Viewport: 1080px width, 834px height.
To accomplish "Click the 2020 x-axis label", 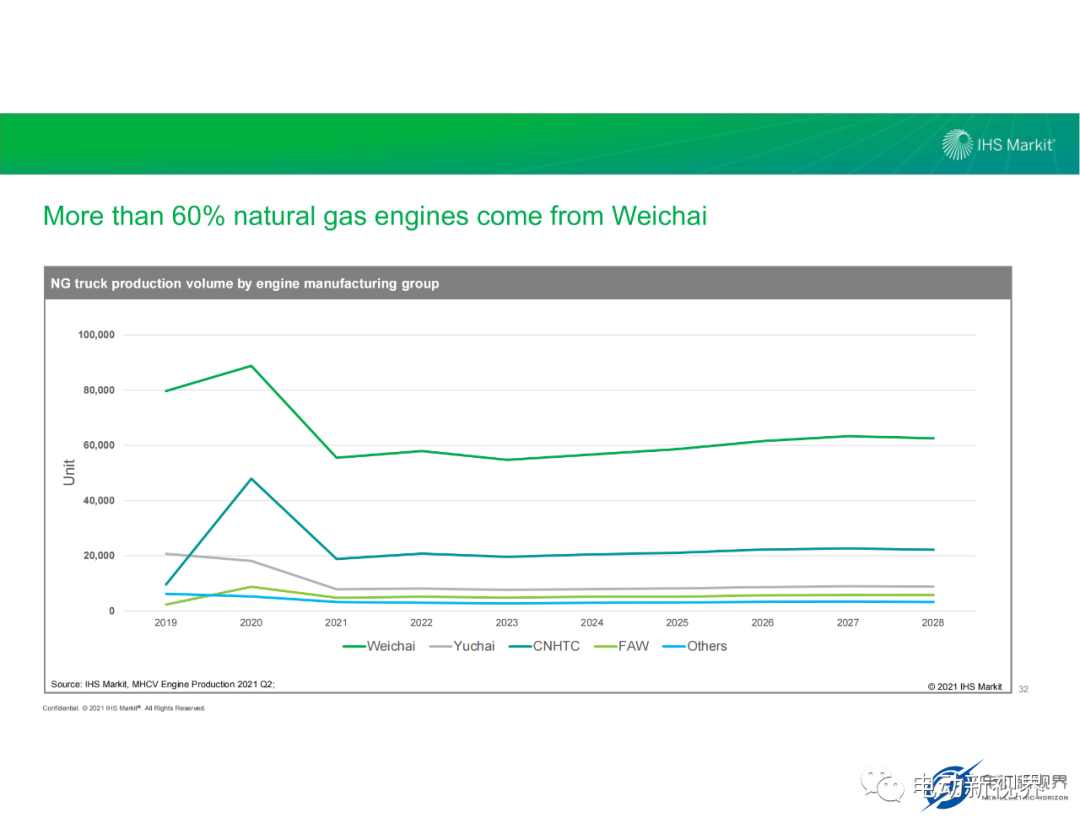I will coord(251,623).
